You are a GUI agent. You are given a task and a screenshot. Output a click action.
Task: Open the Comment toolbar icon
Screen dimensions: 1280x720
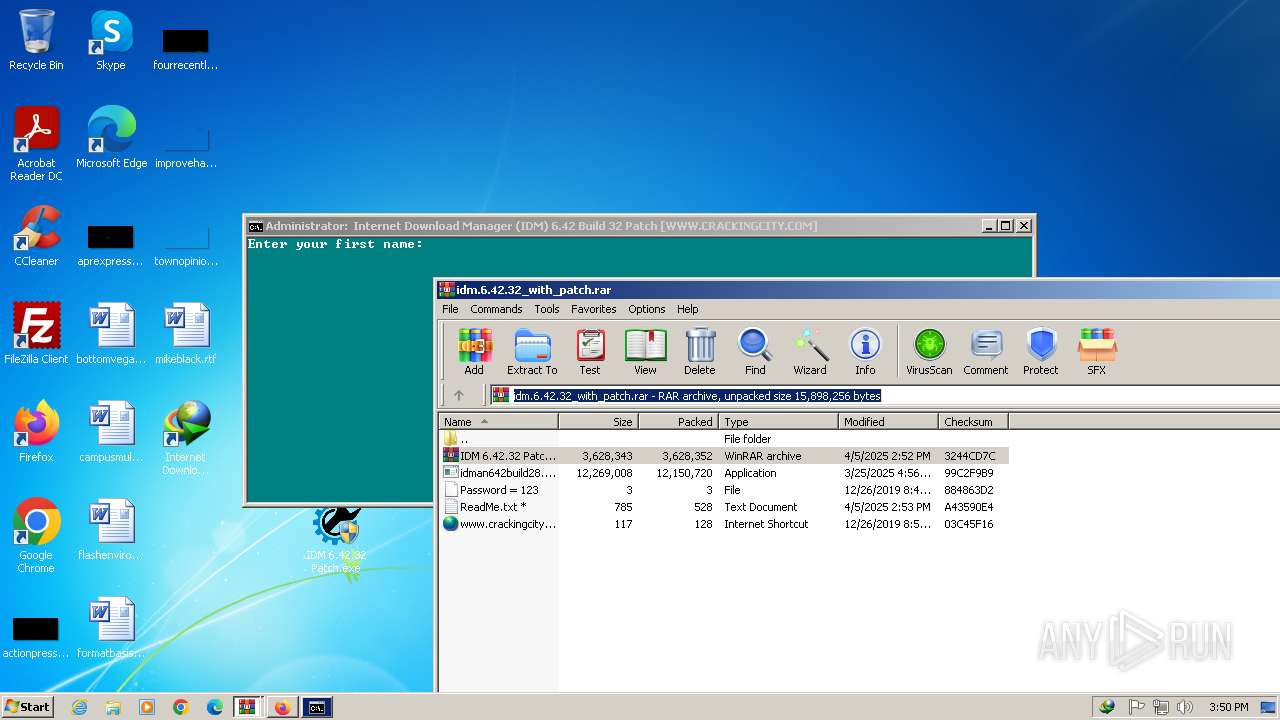click(x=986, y=352)
